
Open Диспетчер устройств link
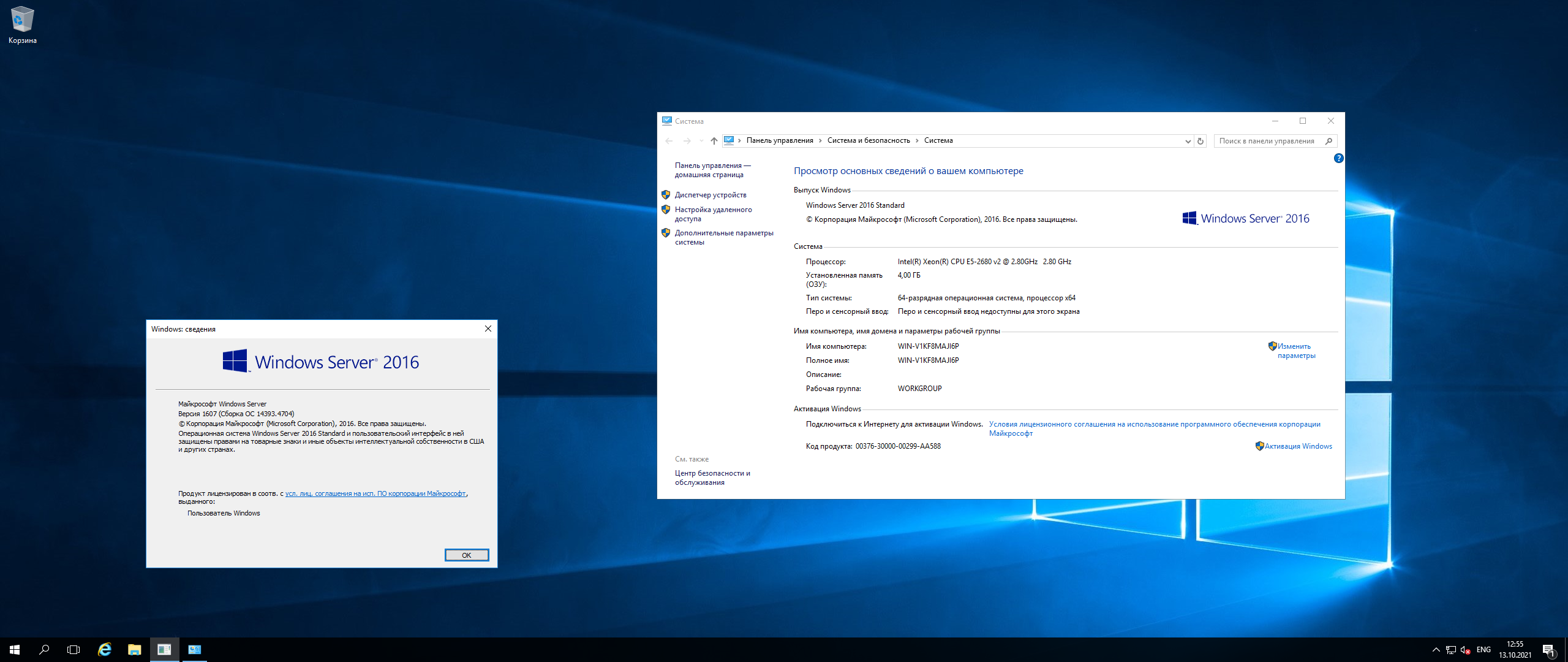click(x=710, y=195)
